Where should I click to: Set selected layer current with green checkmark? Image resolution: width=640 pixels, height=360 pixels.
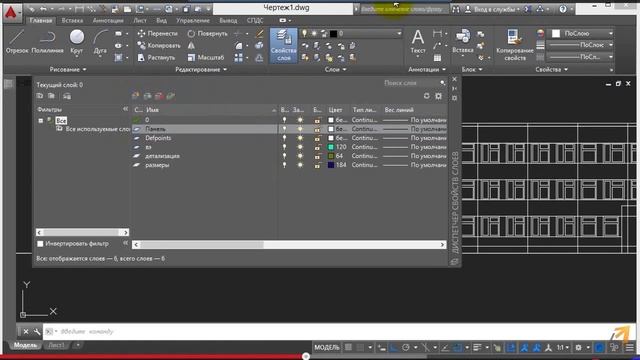171,96
